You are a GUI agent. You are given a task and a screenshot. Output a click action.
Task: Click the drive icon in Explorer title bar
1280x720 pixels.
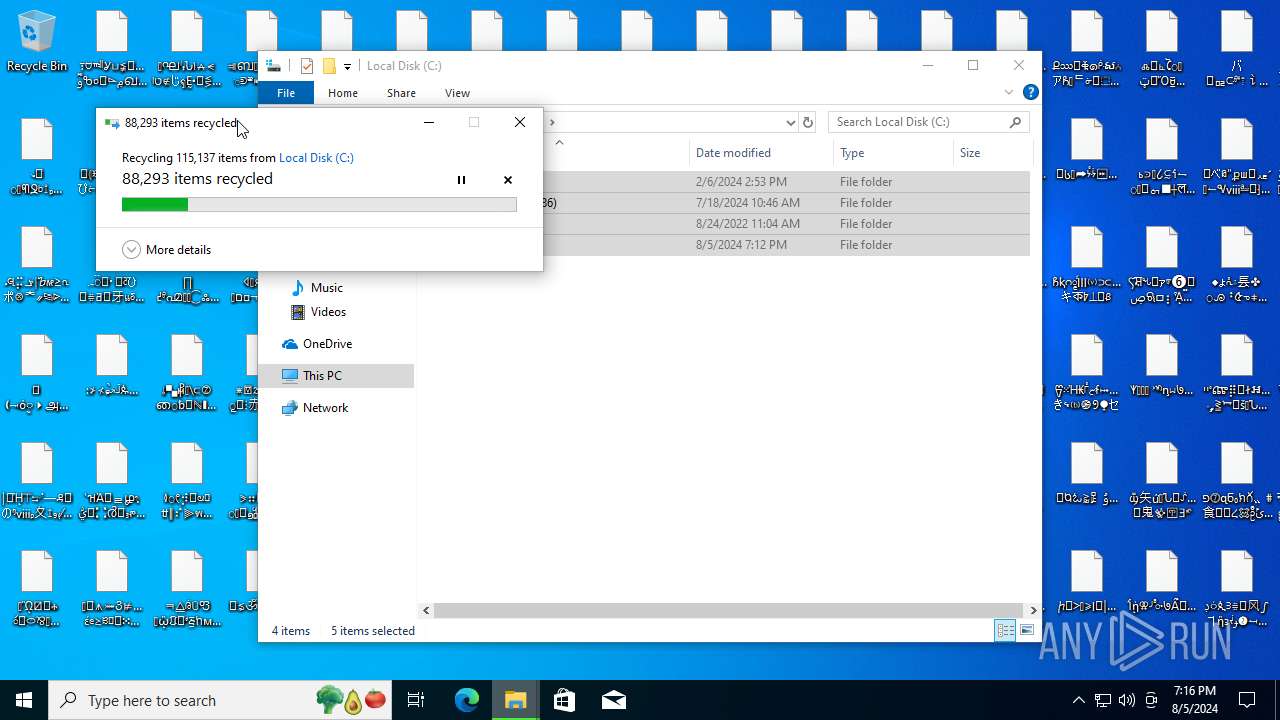pyautogui.click(x=273, y=66)
